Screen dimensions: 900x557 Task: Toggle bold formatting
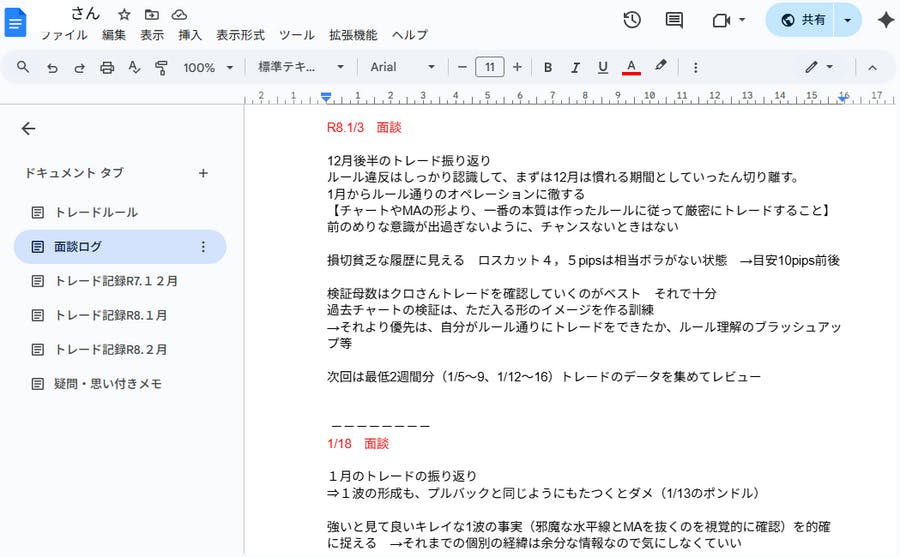click(548, 67)
